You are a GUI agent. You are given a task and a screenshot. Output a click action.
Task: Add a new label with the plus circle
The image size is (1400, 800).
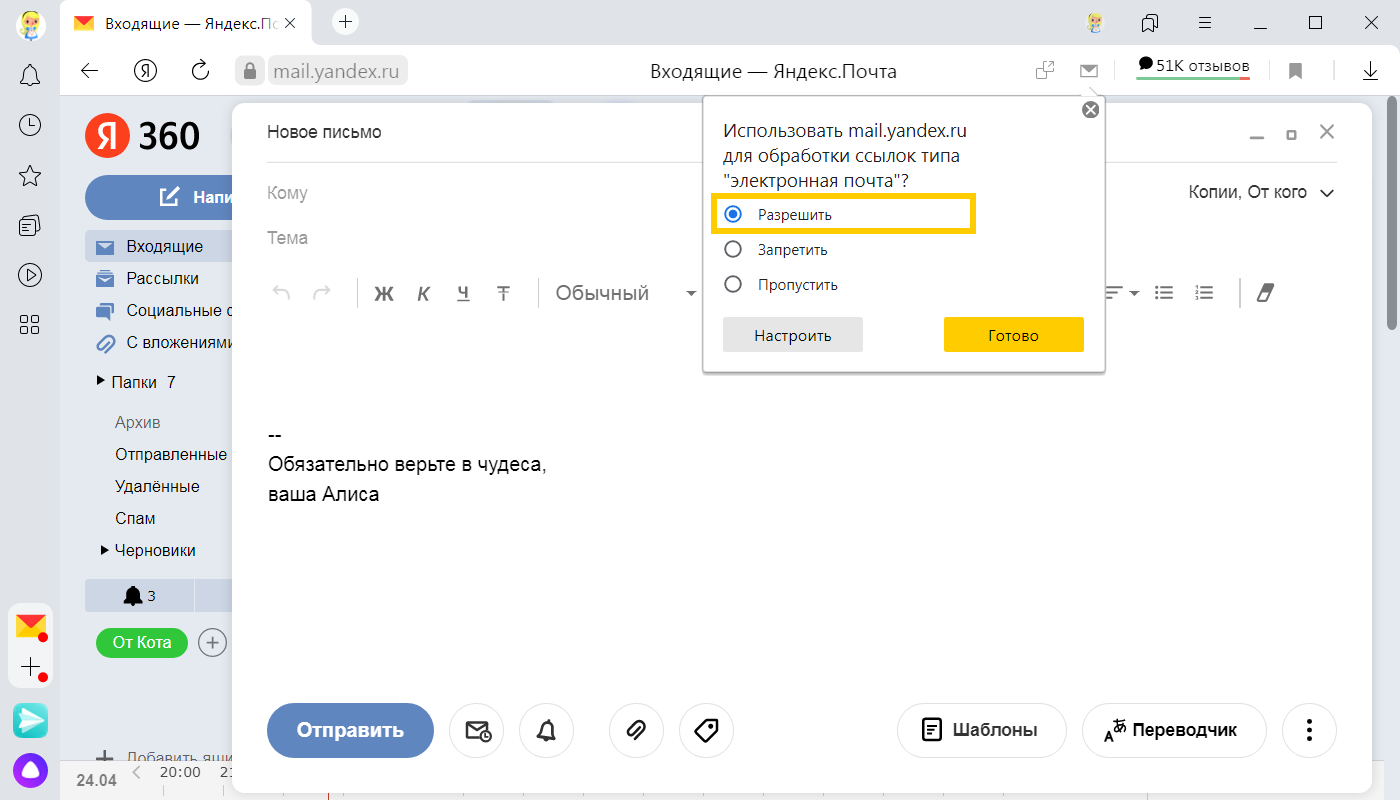pyautogui.click(x=212, y=642)
